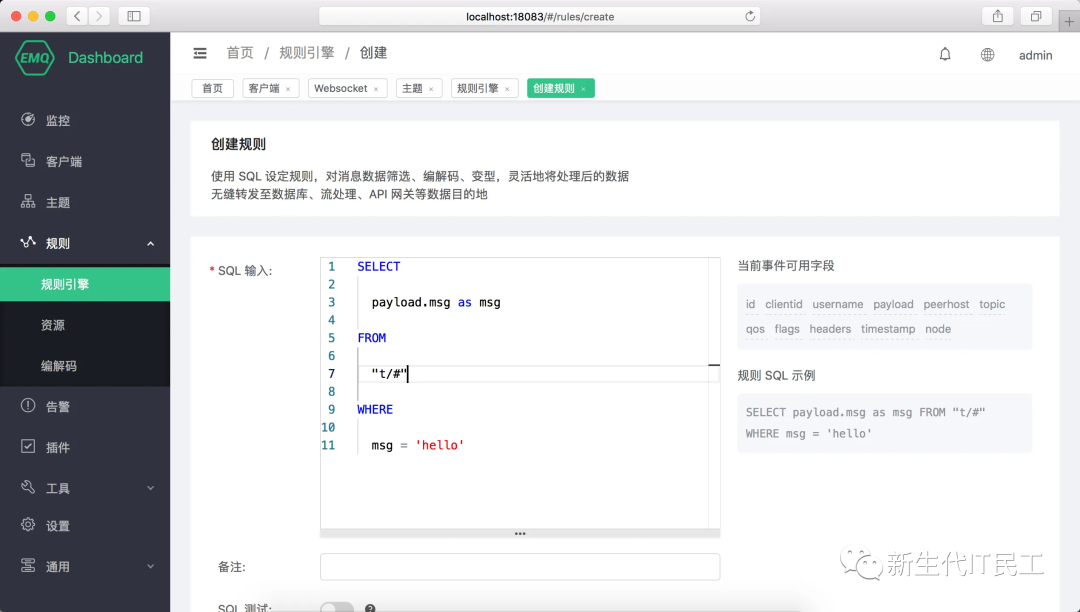Select 资源 in the sidebar submenu

pos(85,325)
